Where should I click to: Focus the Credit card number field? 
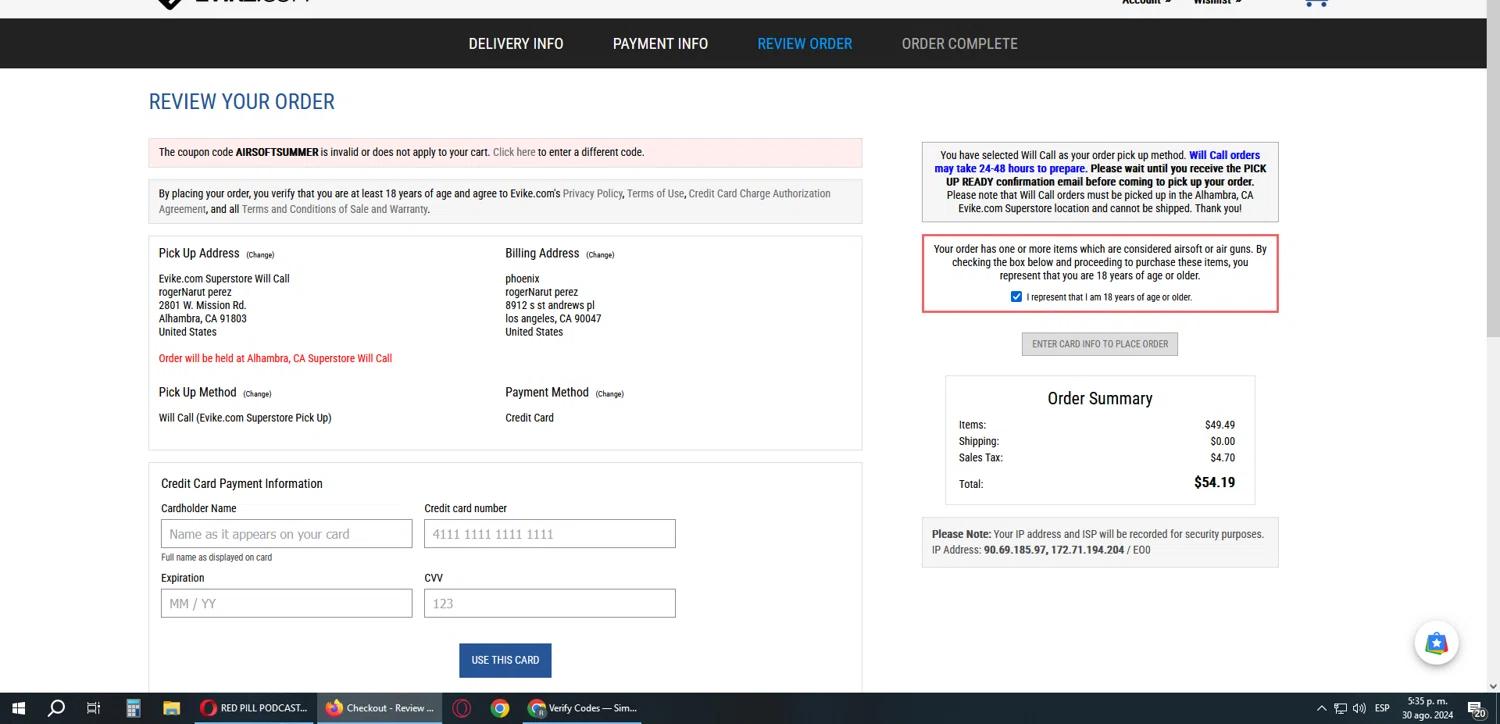pyautogui.click(x=549, y=534)
